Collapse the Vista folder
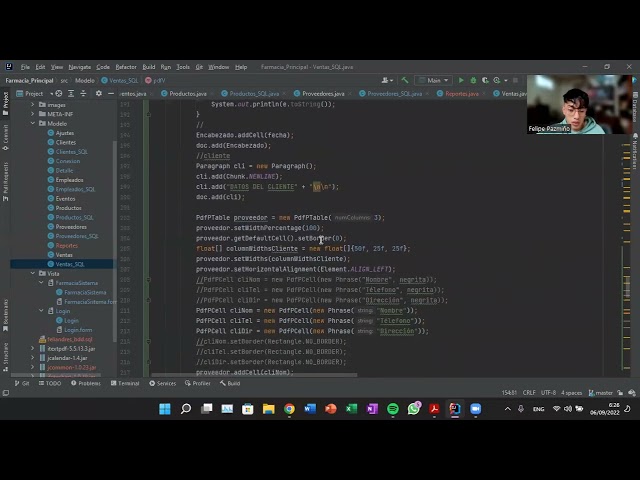 click(x=33, y=273)
